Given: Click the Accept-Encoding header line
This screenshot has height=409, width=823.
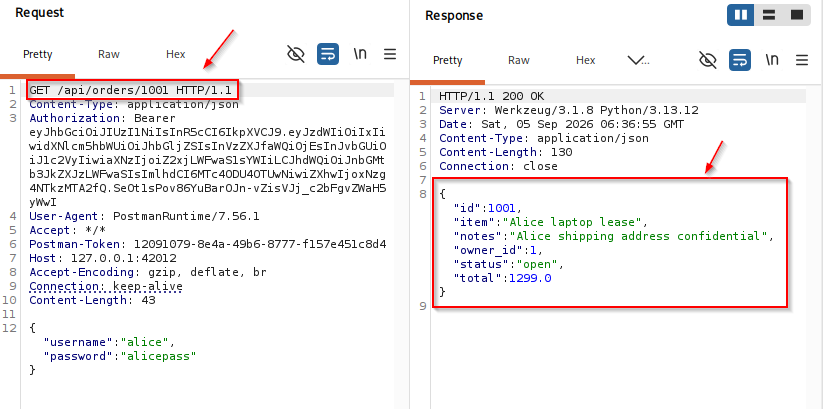Looking at the screenshot, I should pyautogui.click(x=148, y=272).
